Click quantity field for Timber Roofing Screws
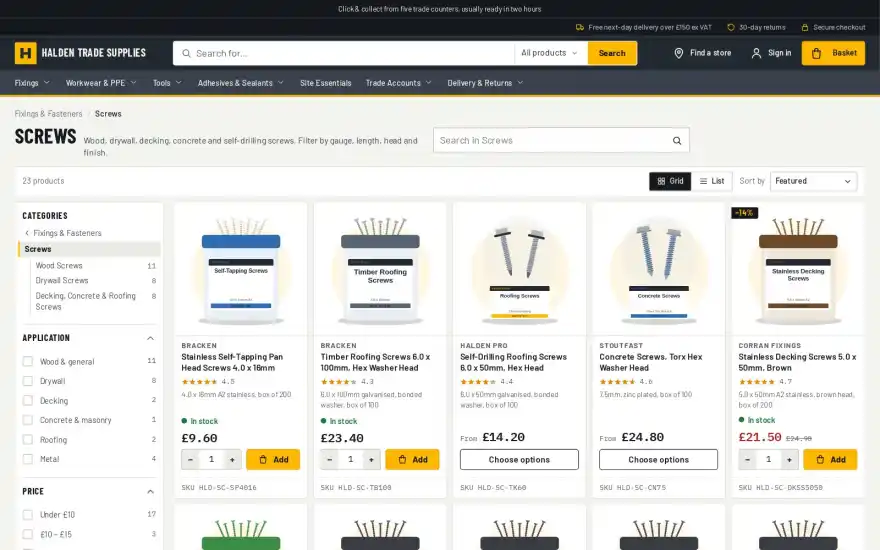The image size is (880, 550). pyautogui.click(x=351, y=460)
